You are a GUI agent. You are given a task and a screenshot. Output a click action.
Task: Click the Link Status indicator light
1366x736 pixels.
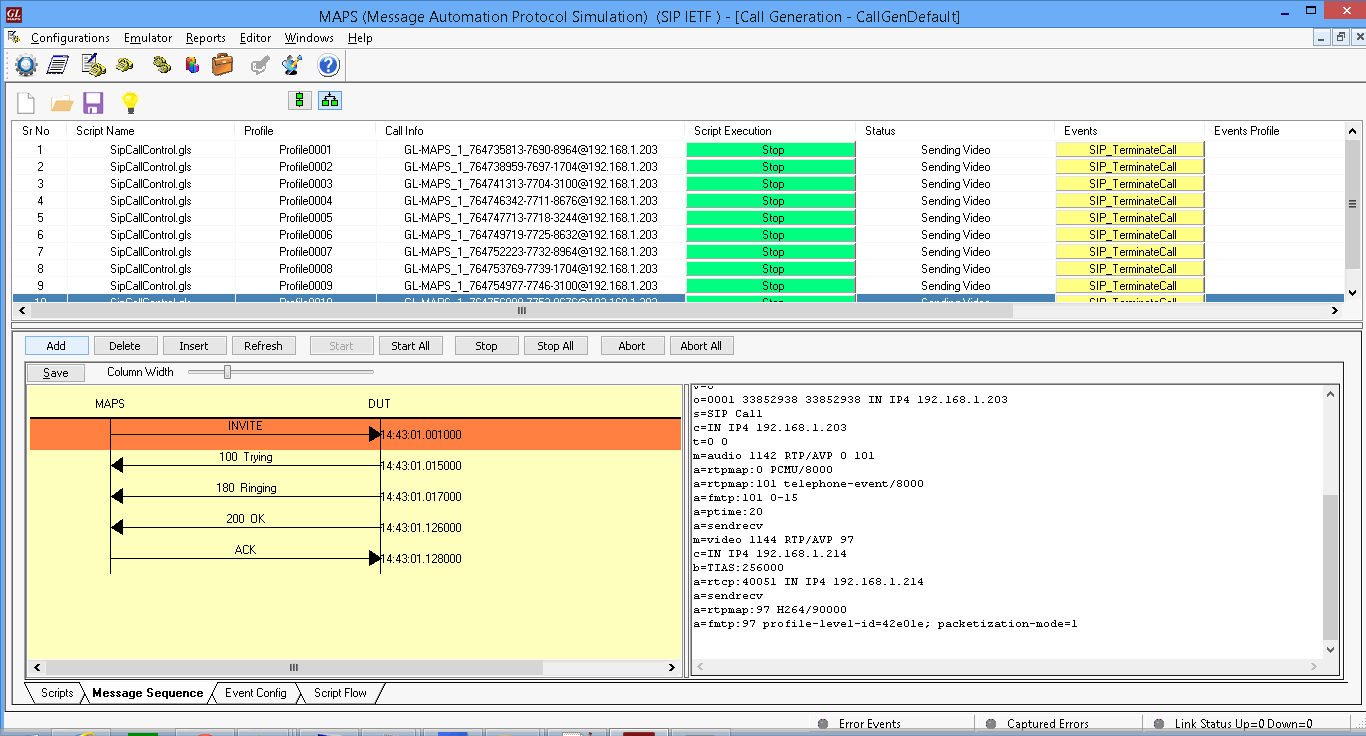(x=1159, y=724)
